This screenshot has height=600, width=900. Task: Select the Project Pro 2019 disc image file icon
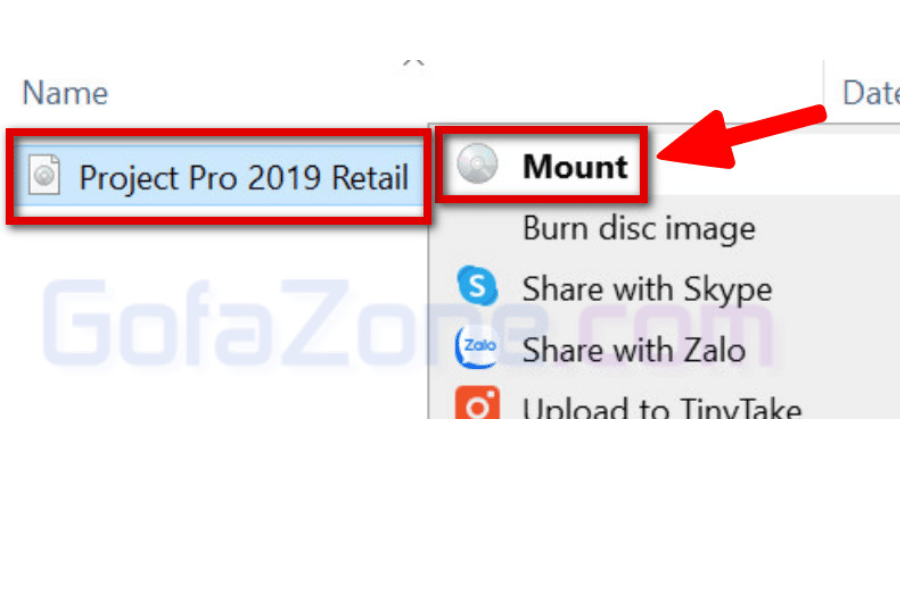44,175
